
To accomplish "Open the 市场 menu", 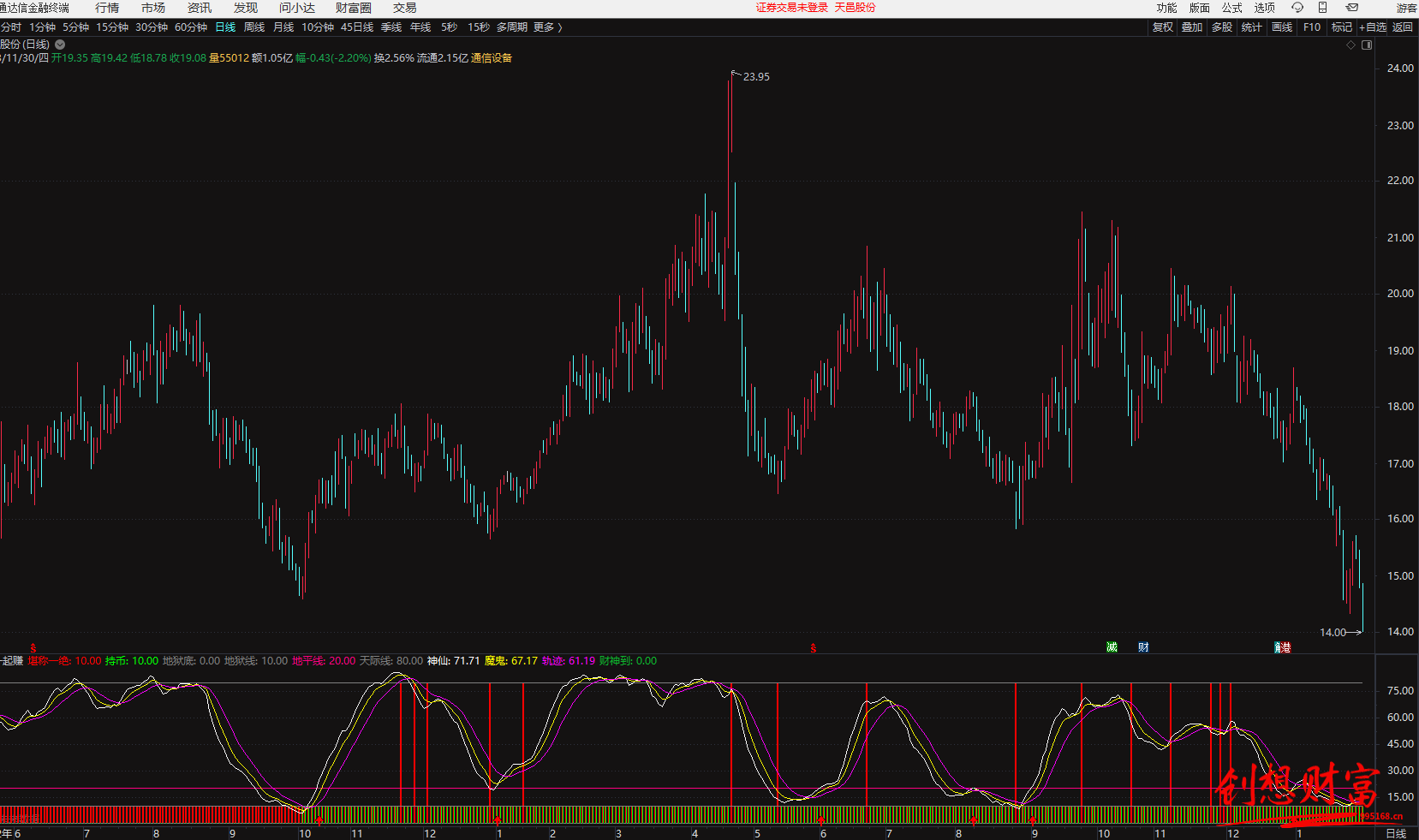I will click(153, 8).
